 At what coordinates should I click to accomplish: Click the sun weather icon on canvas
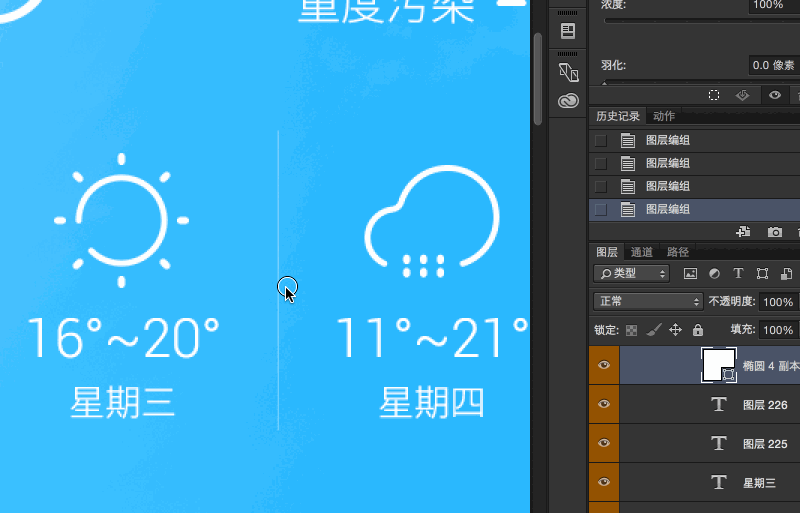point(121,220)
